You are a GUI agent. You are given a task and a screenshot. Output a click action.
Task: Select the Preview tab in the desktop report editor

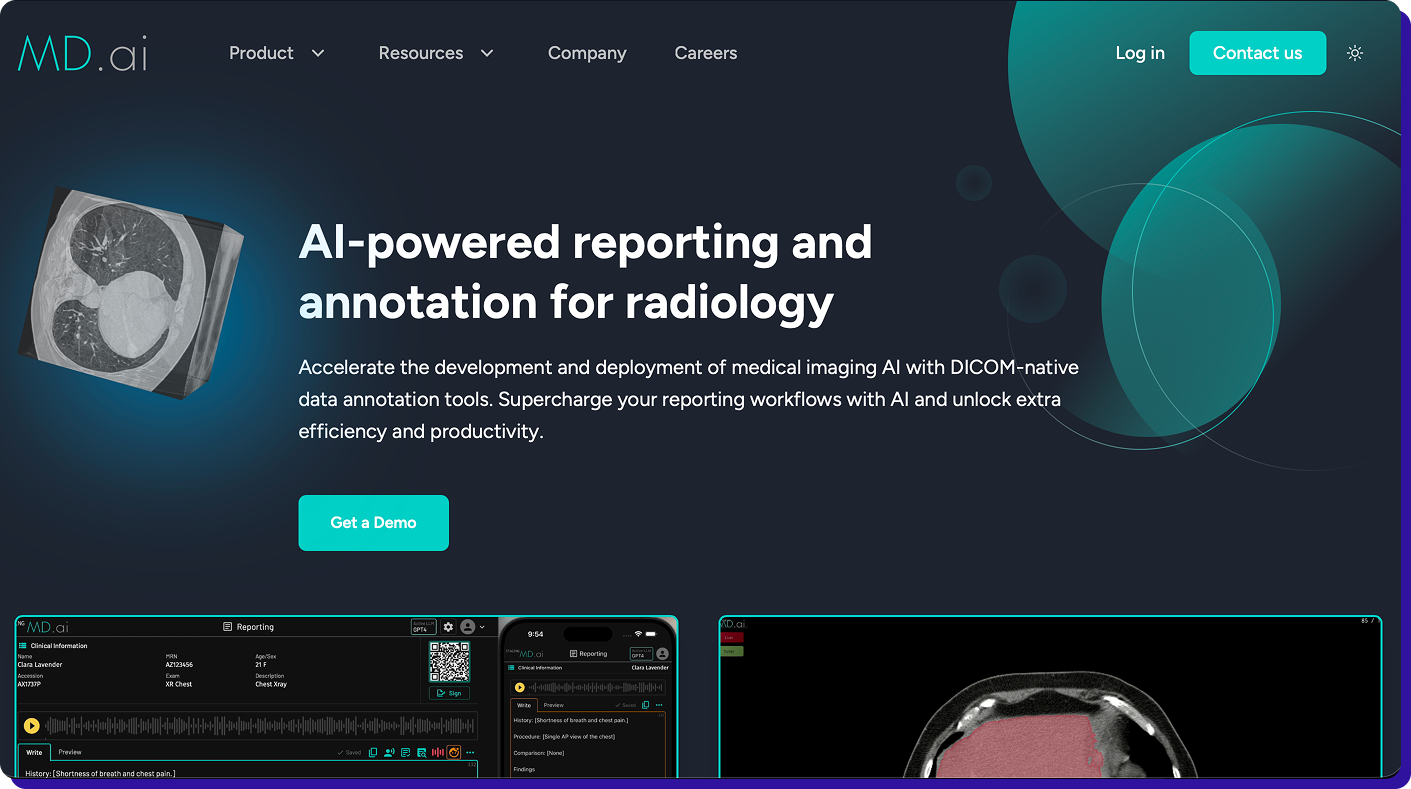click(x=70, y=752)
